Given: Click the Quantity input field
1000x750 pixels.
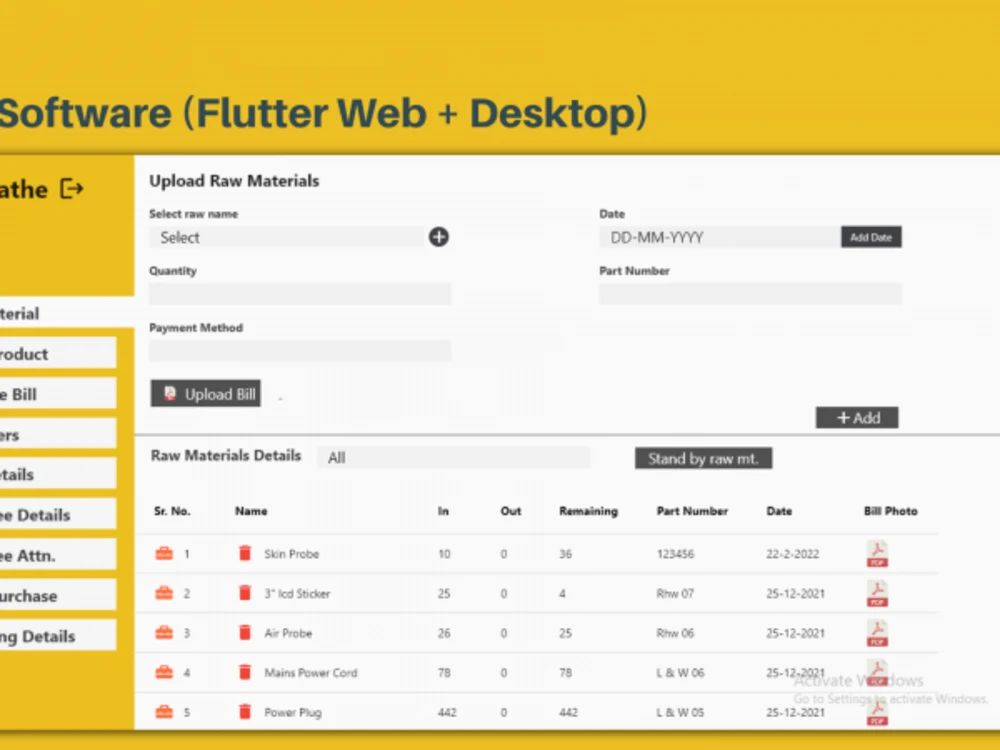Looking at the screenshot, I should 300,294.
